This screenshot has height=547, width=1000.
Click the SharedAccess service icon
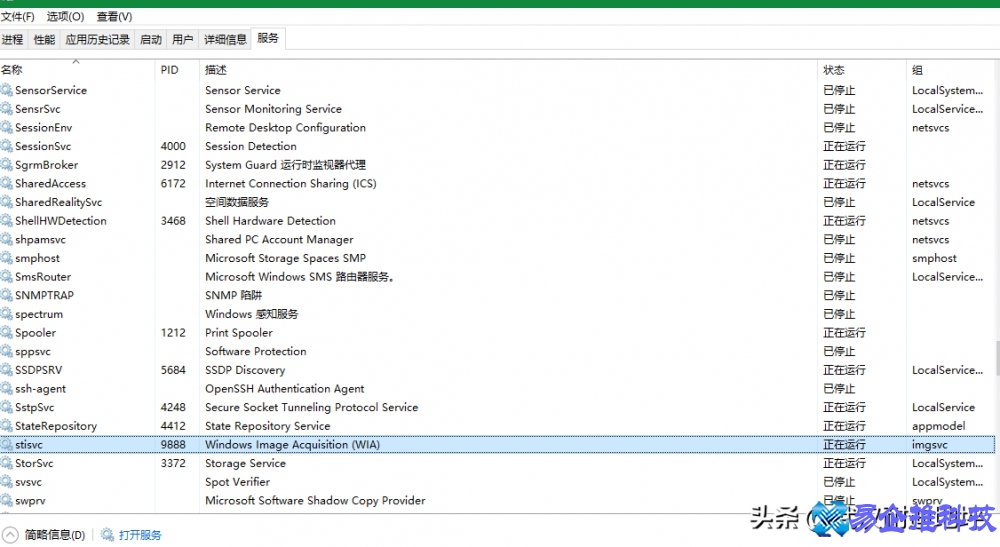click(7, 184)
